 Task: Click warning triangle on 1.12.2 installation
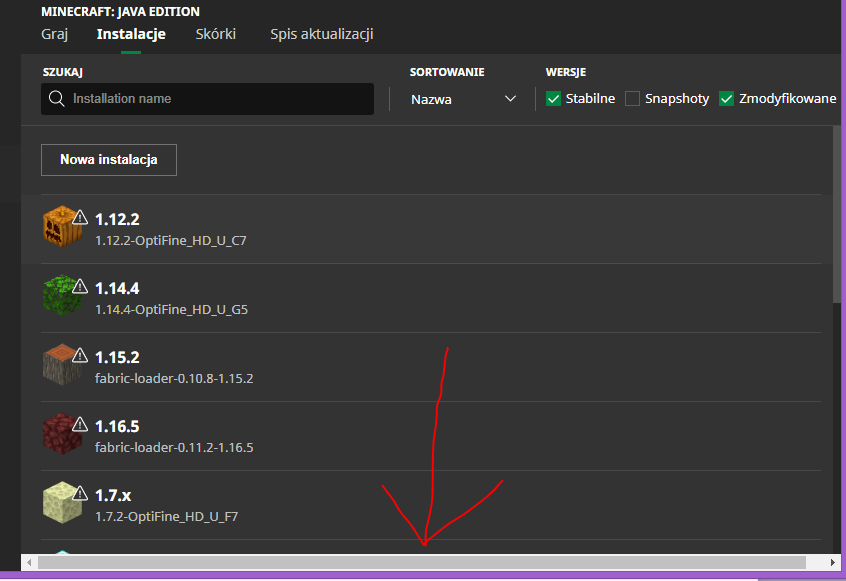coord(80,217)
